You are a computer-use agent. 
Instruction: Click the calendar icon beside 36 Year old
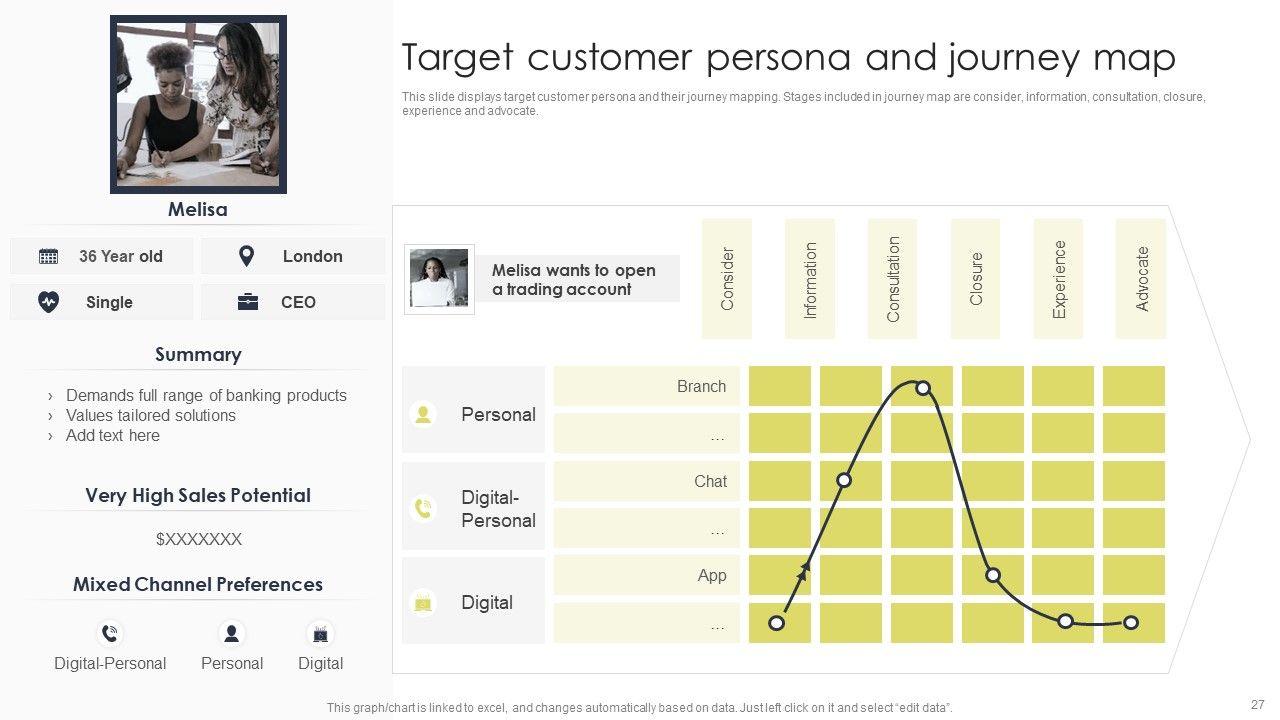48,256
